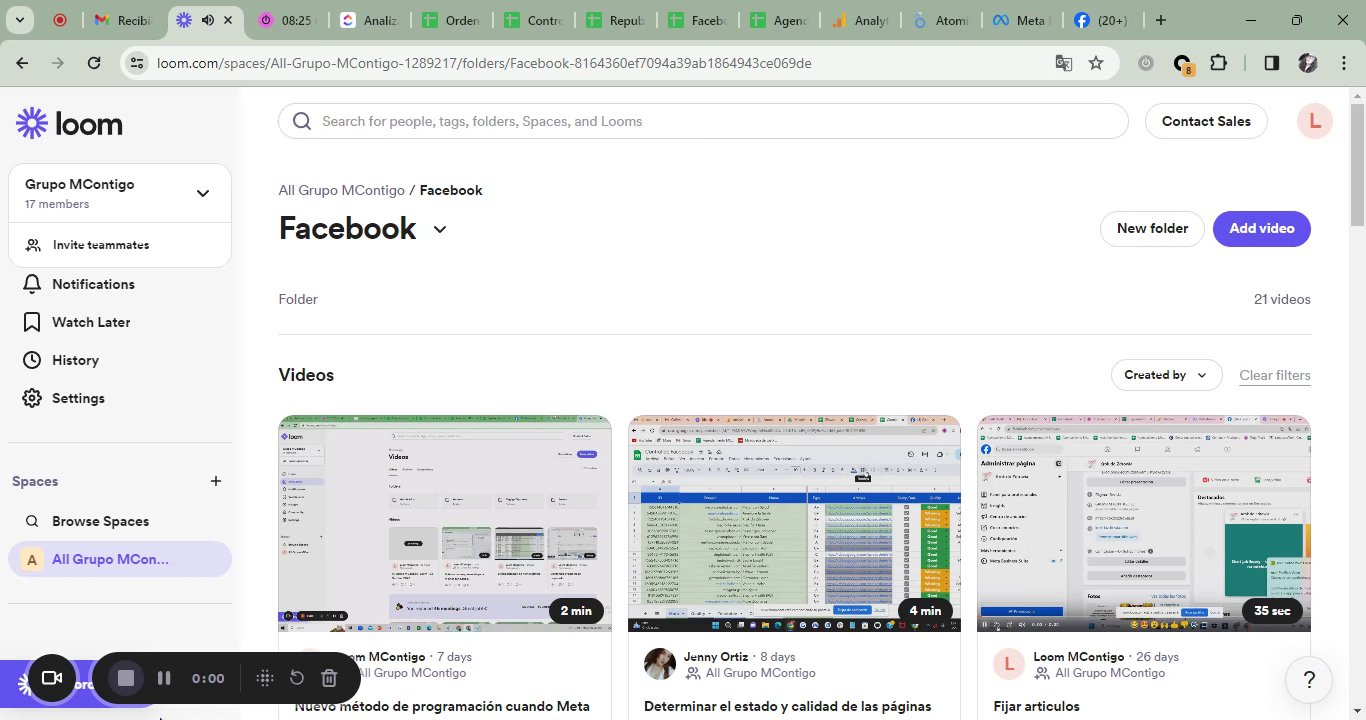Open the Watch Later bookmark item
1366x720 pixels.
pos(78,322)
